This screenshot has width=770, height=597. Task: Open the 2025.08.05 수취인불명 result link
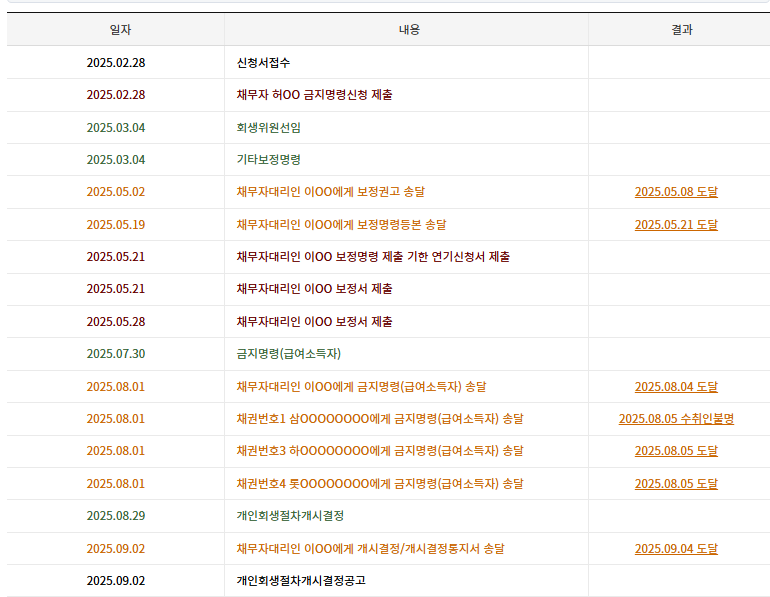coord(676,419)
